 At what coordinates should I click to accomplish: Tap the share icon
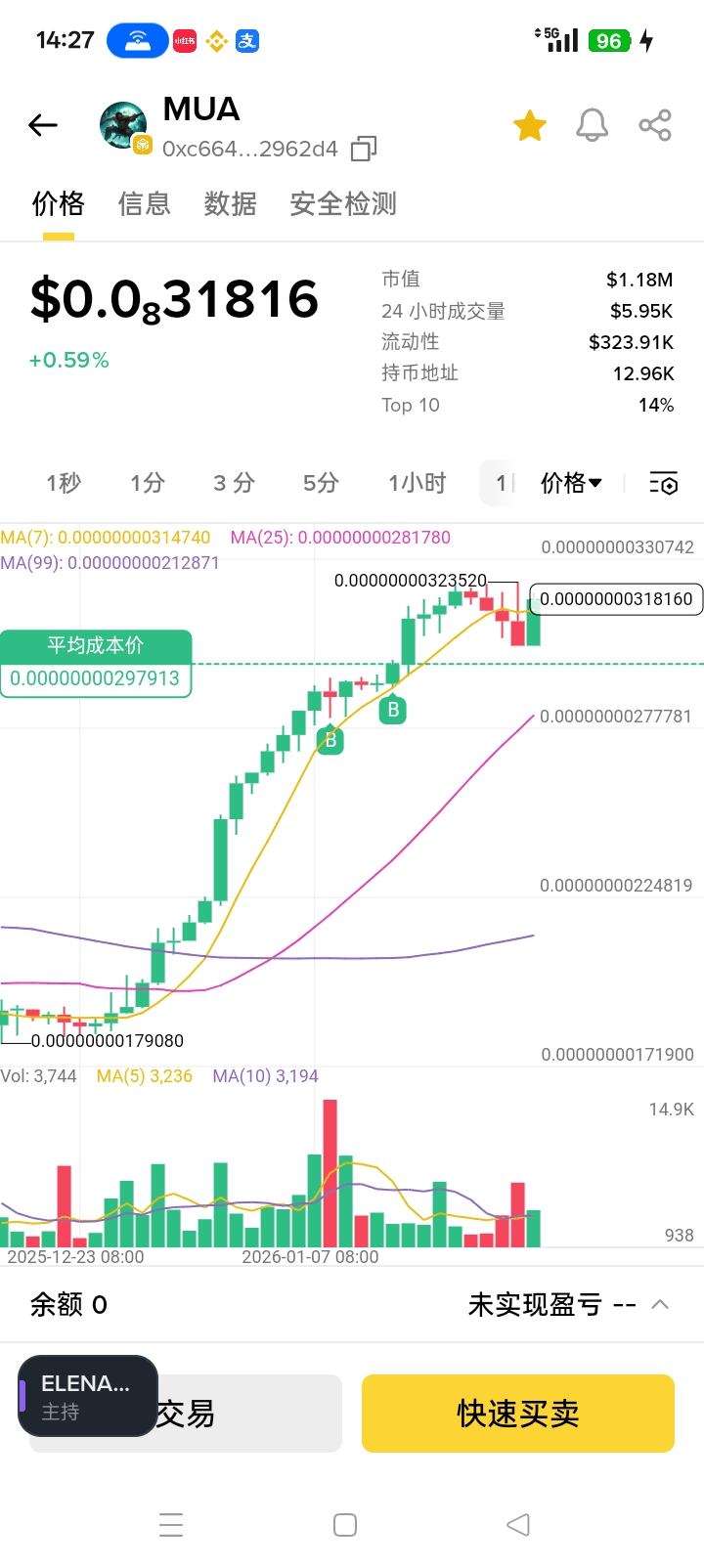coord(655,126)
